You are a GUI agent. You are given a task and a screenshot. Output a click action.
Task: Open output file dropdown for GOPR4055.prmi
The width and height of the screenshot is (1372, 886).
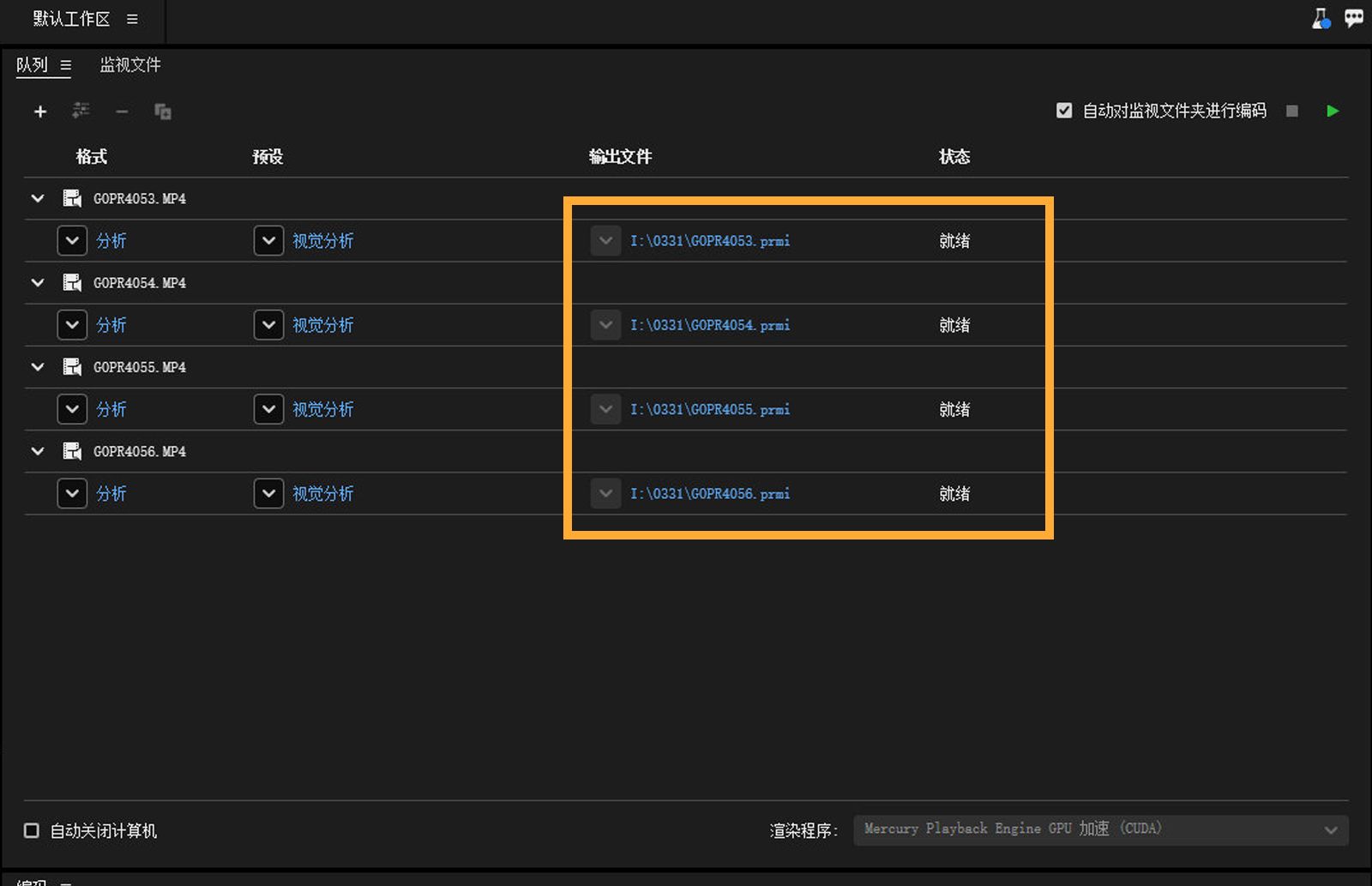point(605,409)
